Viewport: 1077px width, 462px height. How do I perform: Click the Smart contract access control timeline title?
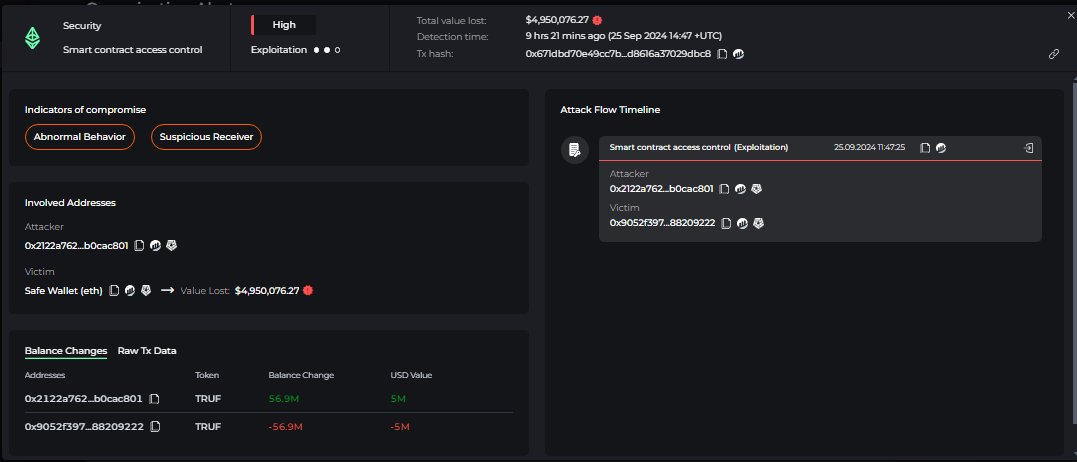[699, 148]
